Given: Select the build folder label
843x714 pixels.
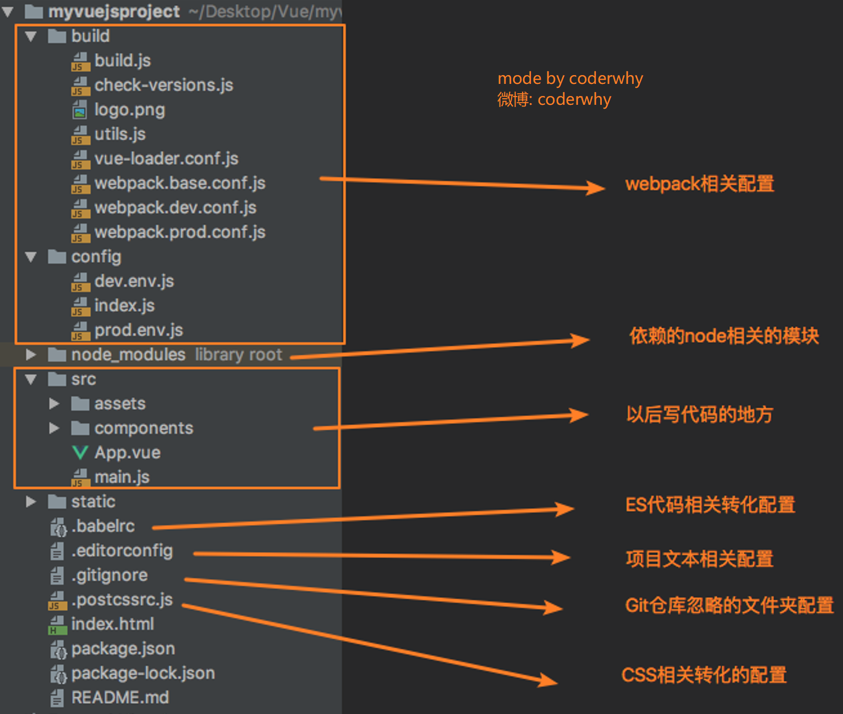Looking at the screenshot, I should (x=90, y=36).
